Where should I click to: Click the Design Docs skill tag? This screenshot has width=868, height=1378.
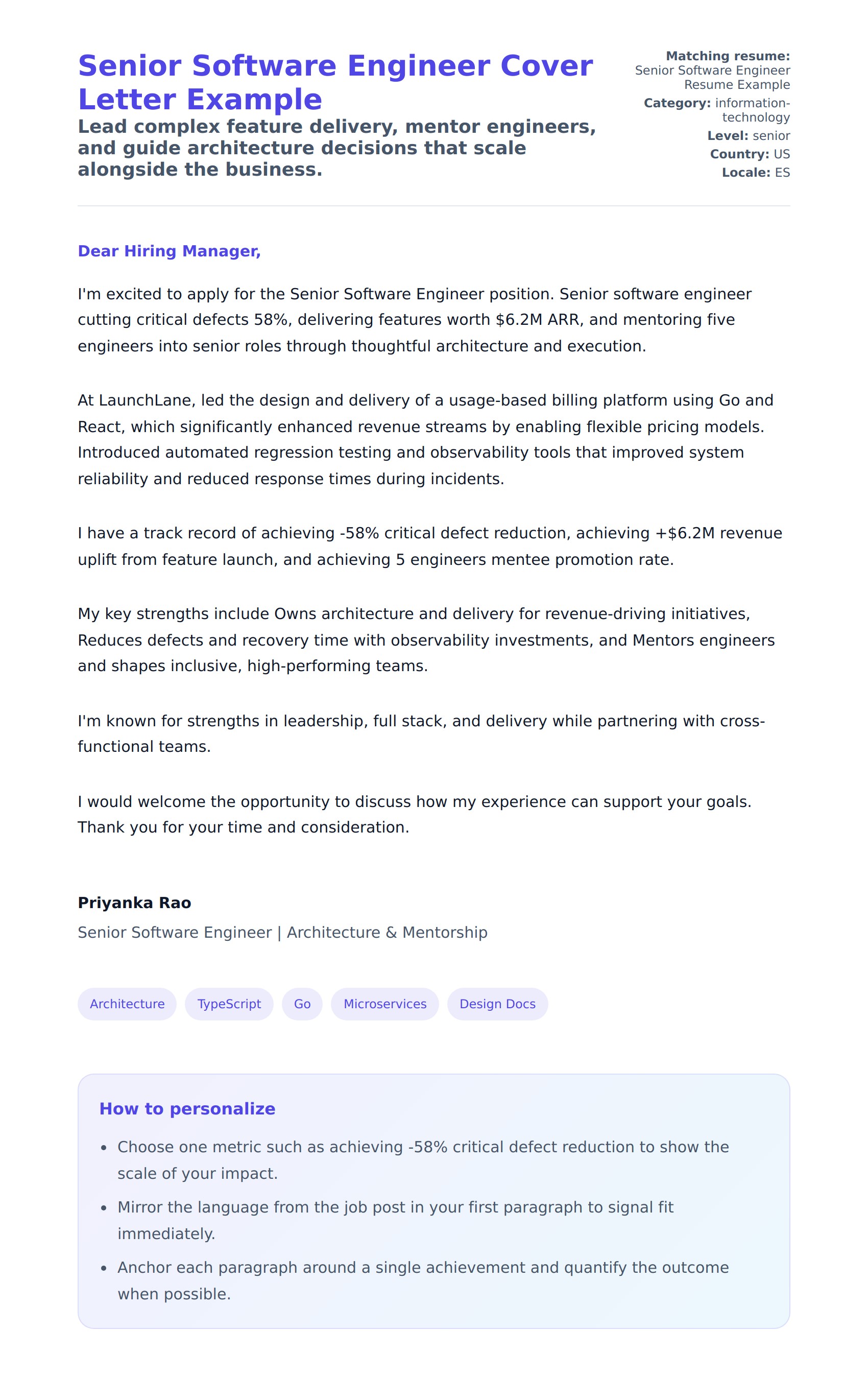click(497, 1004)
